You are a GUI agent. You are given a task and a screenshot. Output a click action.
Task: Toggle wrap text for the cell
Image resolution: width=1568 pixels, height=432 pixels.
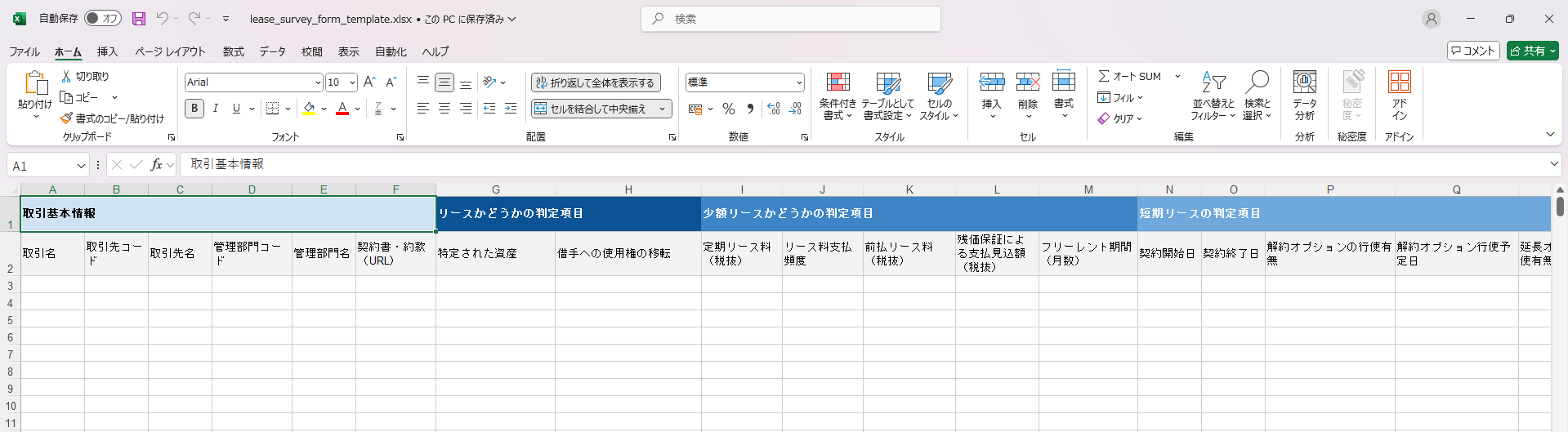click(x=596, y=82)
